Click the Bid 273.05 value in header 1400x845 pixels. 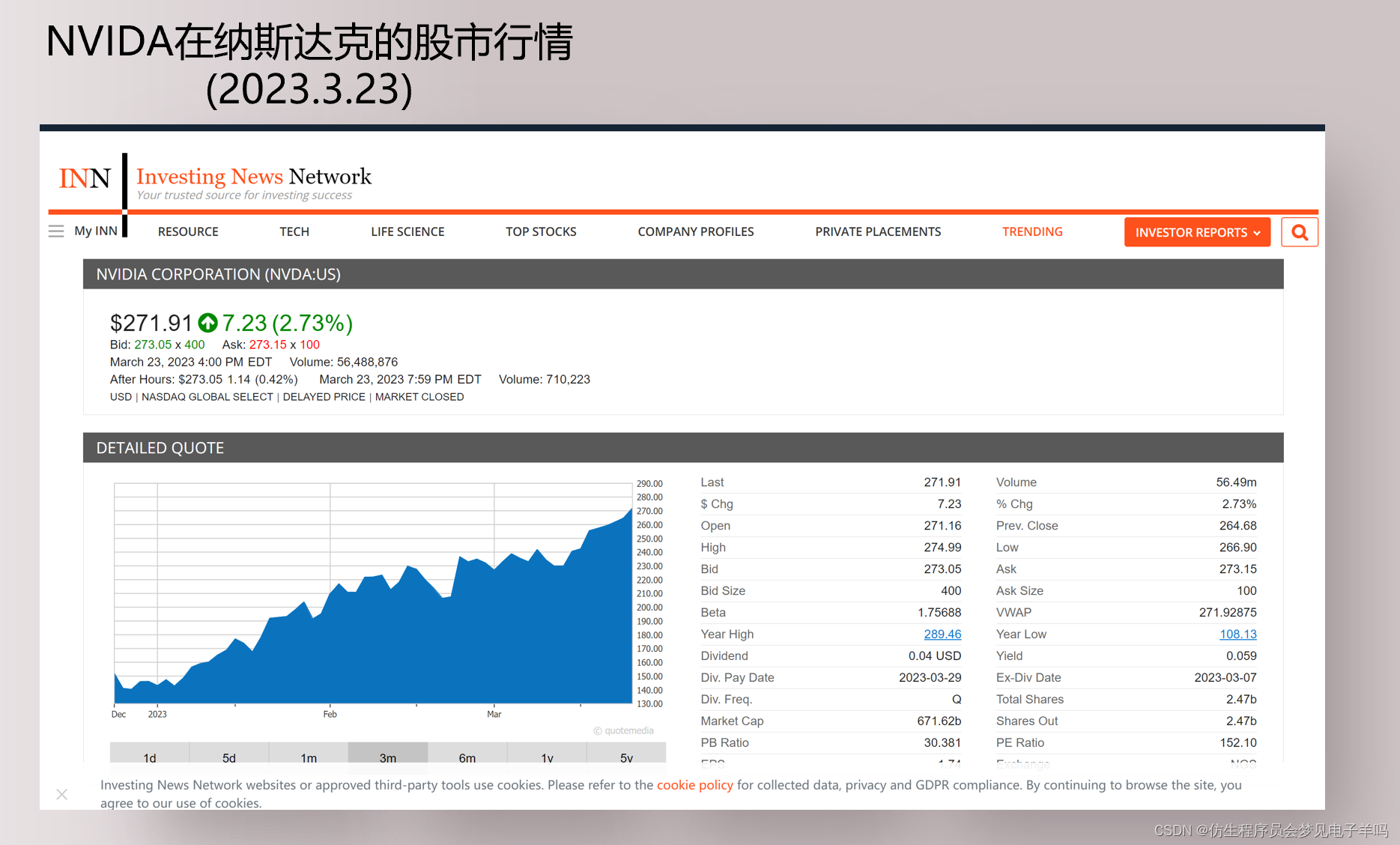pos(153,345)
